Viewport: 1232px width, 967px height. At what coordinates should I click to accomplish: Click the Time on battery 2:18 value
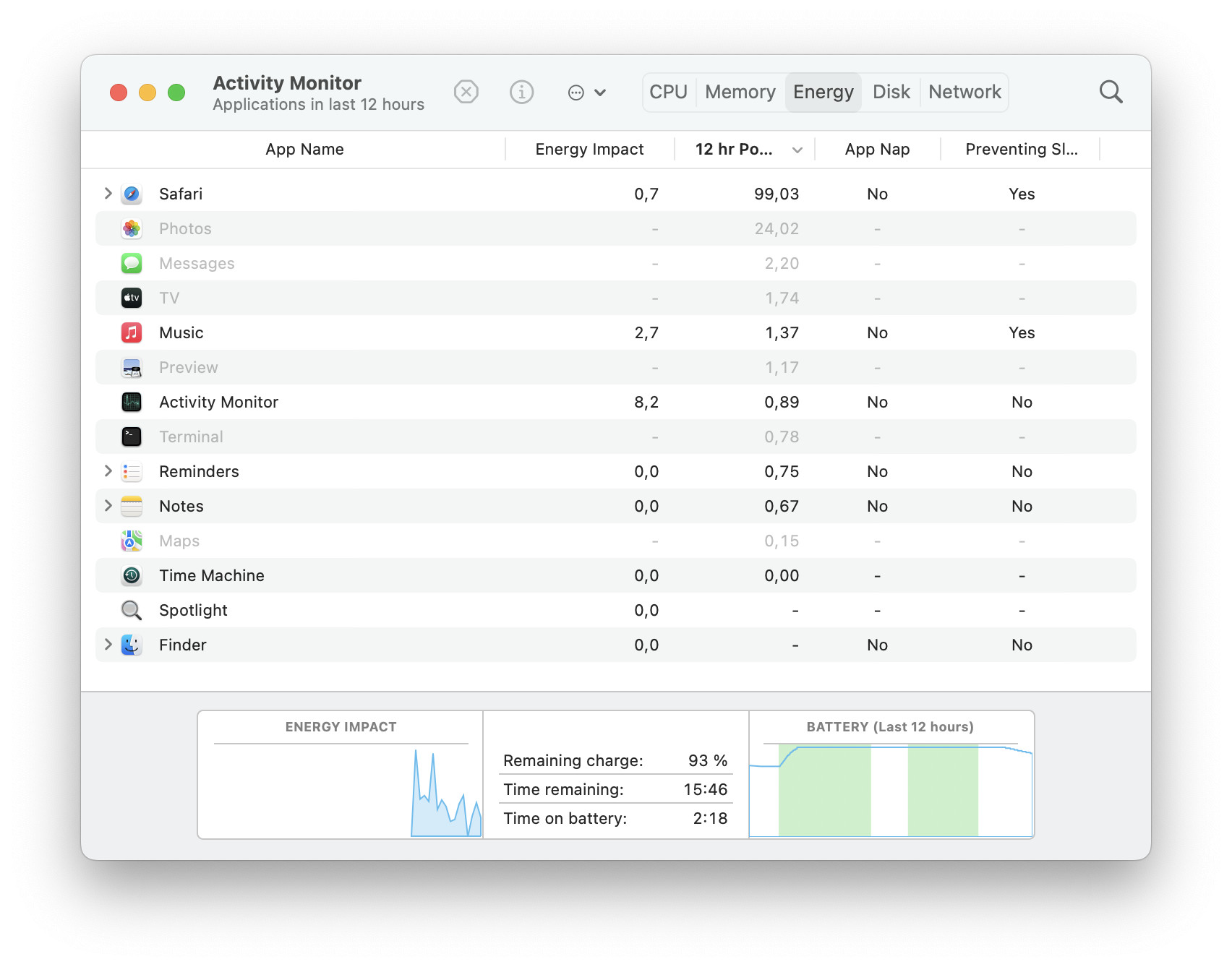point(710,818)
